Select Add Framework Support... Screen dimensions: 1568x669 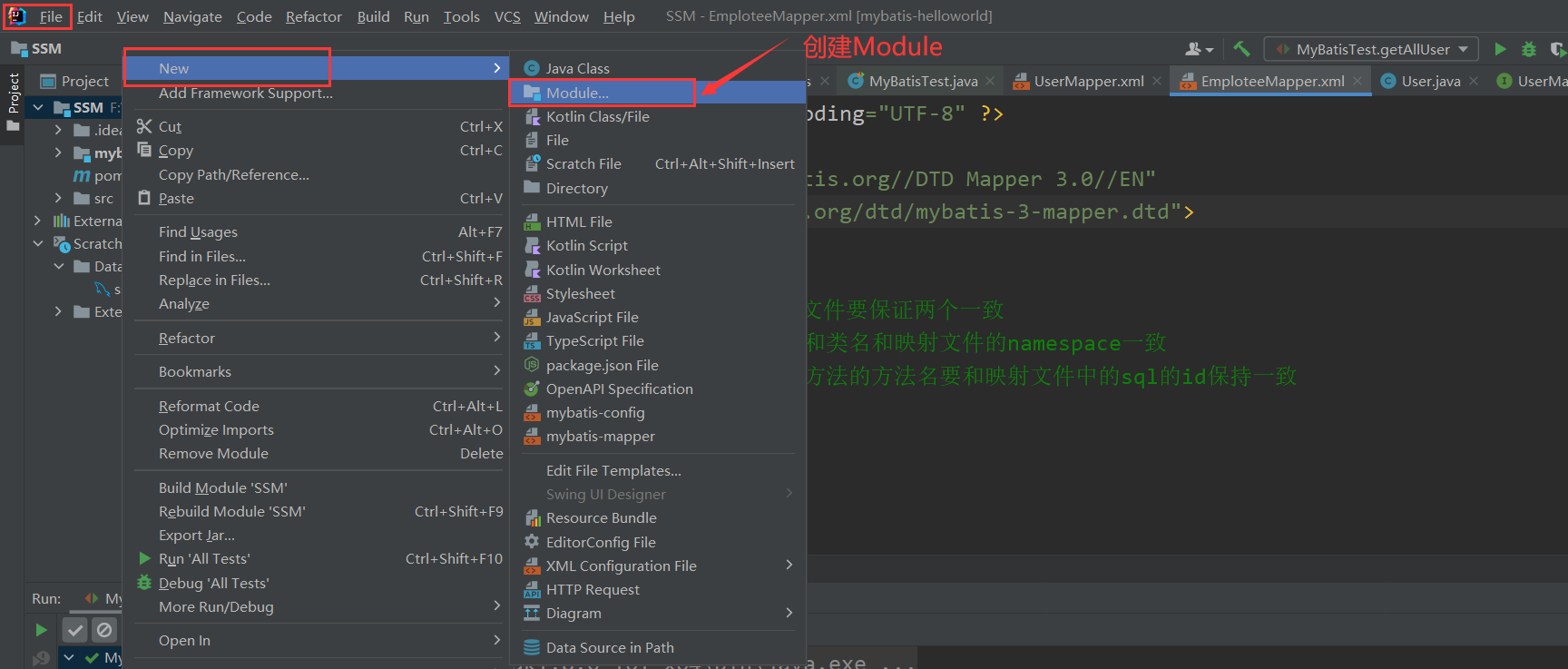(246, 93)
